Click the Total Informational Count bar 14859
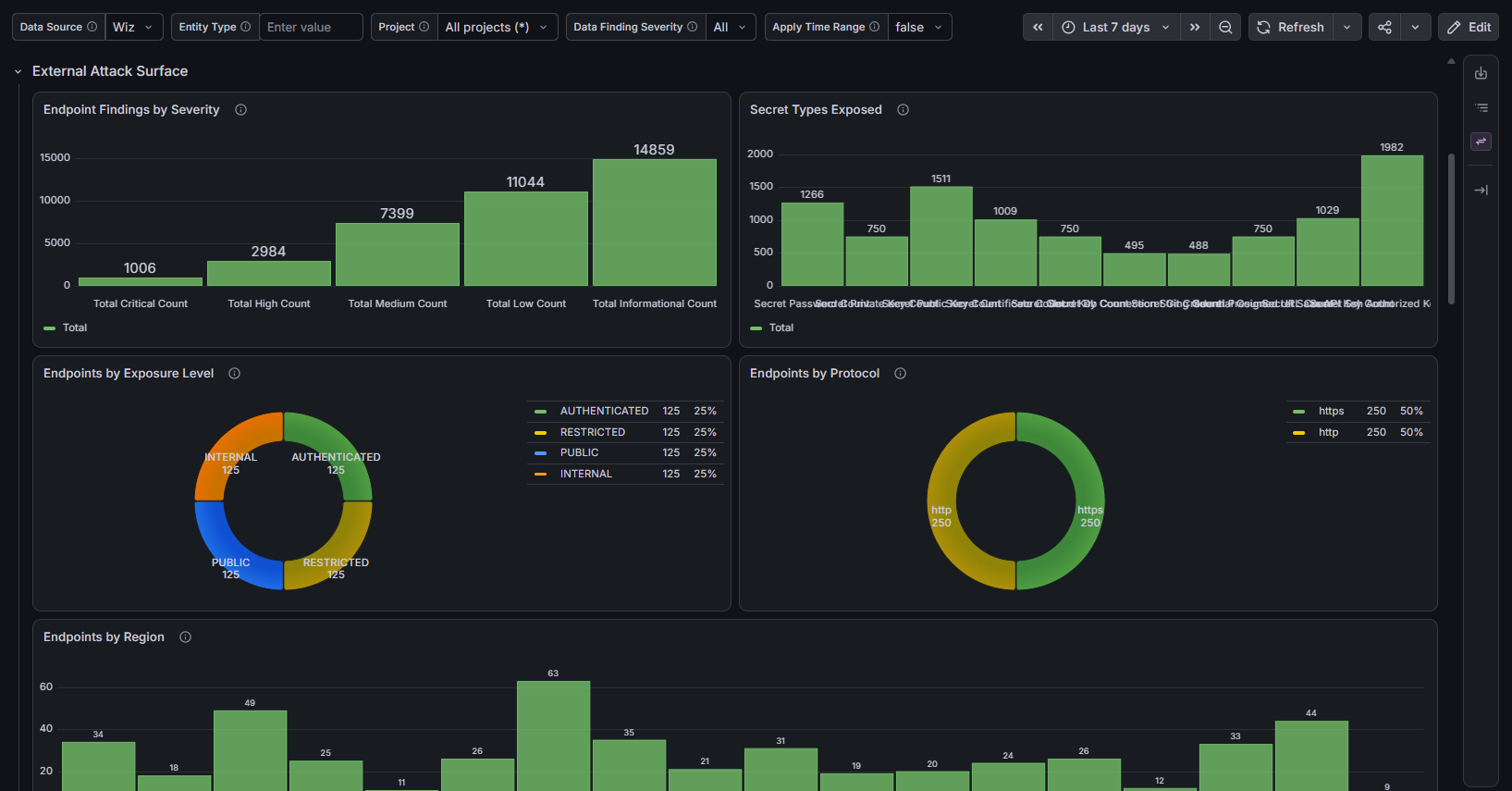Viewport: 1512px width, 791px height. [x=655, y=222]
